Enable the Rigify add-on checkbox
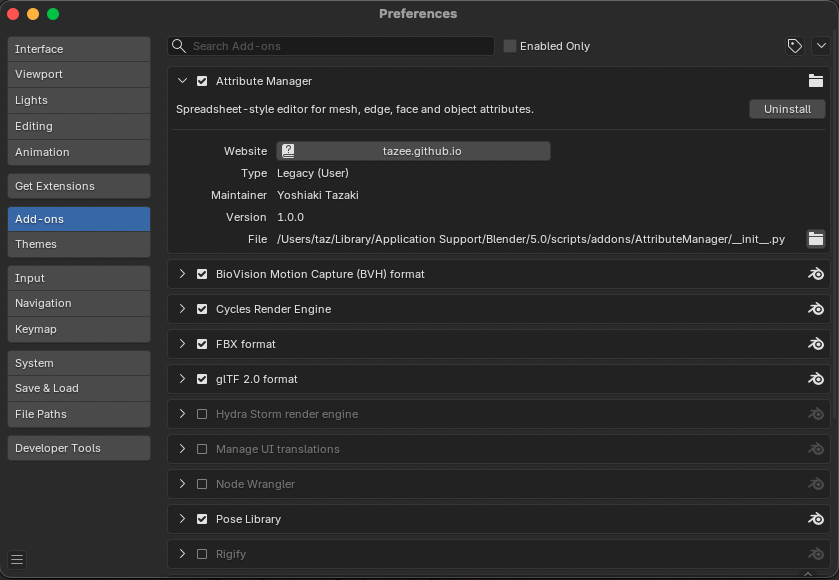This screenshot has width=839, height=580. pyautogui.click(x=202, y=554)
